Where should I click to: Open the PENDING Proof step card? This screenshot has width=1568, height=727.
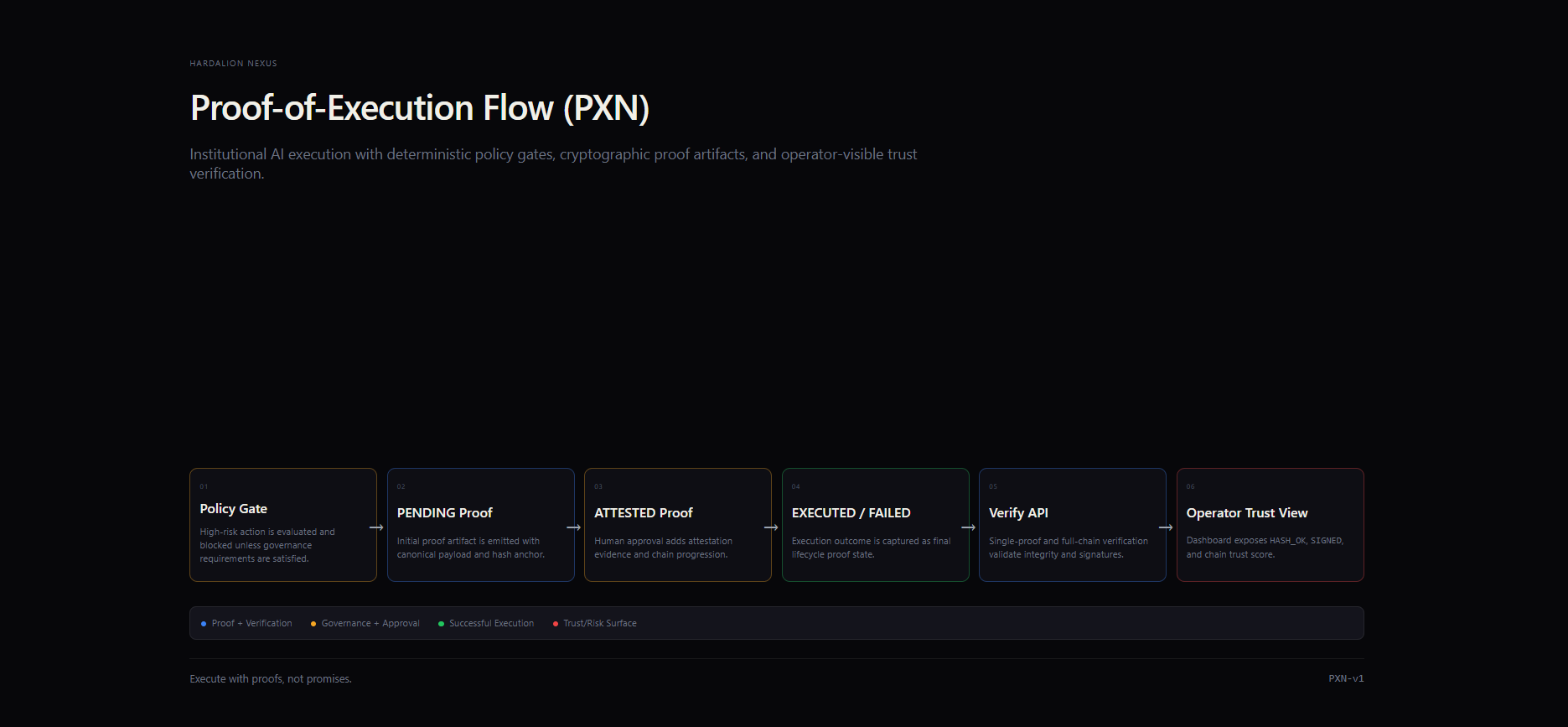coord(481,525)
